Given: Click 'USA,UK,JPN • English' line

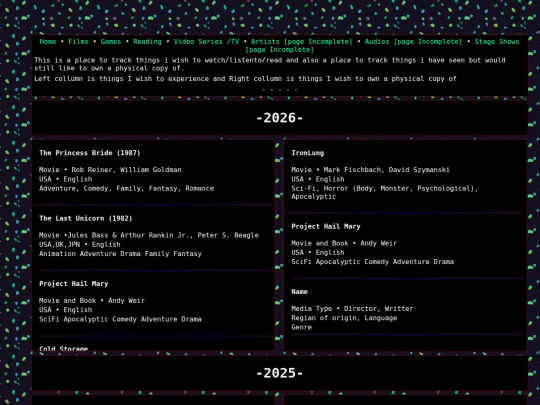Looking at the screenshot, I should pos(80,245).
